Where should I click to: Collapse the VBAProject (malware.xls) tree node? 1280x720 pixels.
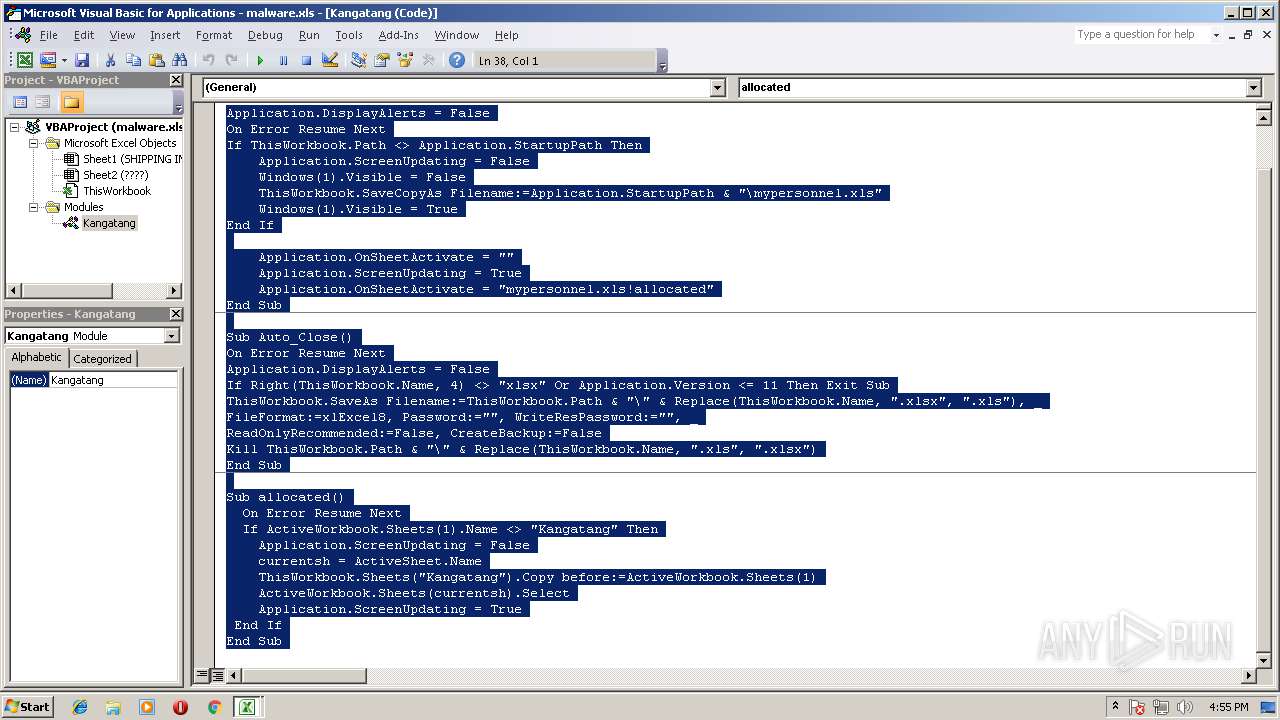pos(16,127)
